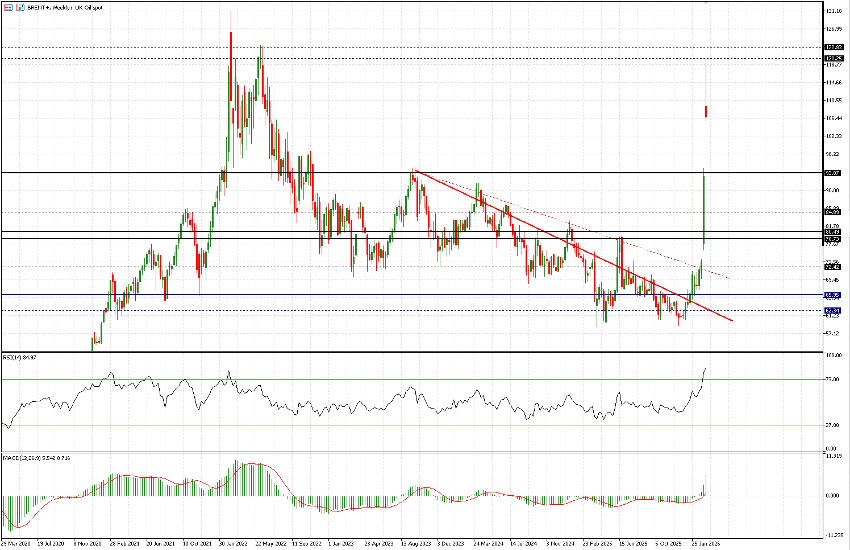Click the latest red candle at far right
The height and width of the screenshot is (550, 850).
pyautogui.click(x=707, y=111)
